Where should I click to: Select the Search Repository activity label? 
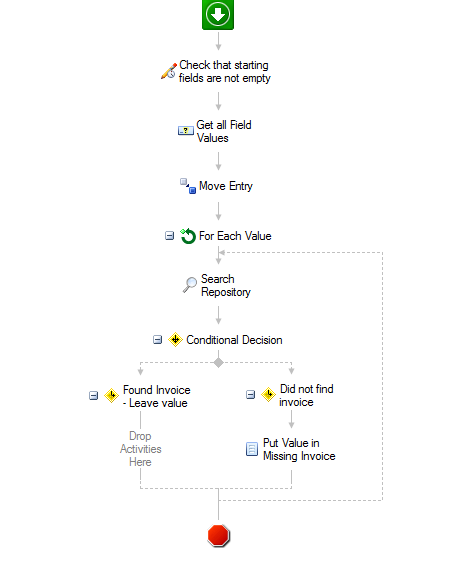tap(226, 285)
